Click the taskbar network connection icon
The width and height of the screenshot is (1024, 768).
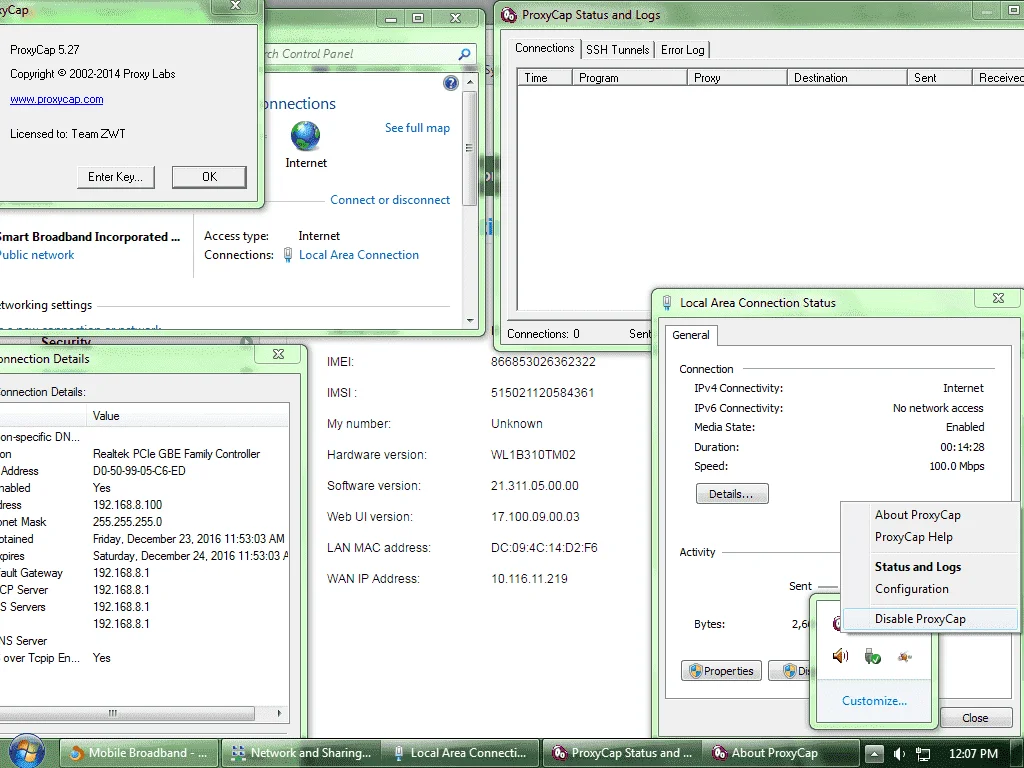click(x=923, y=754)
